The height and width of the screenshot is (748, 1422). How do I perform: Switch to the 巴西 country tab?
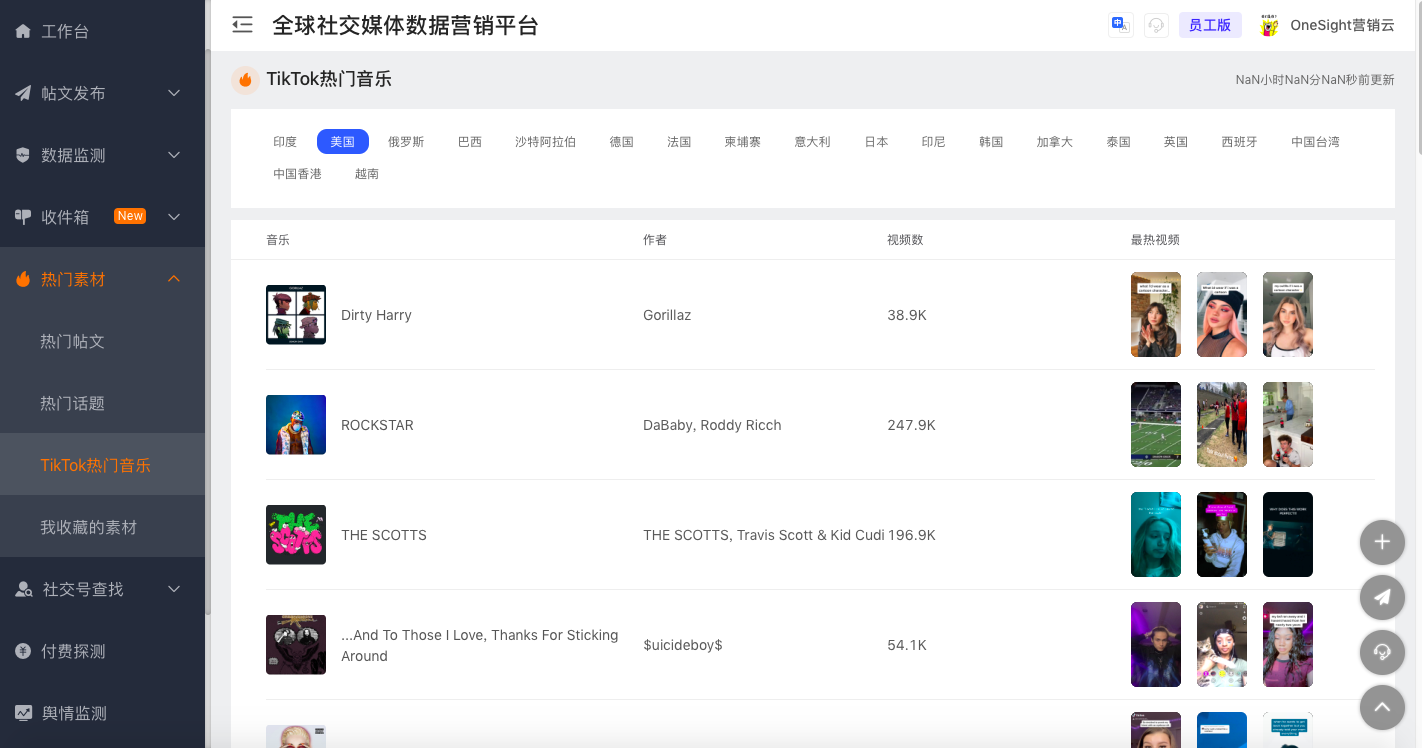(470, 142)
